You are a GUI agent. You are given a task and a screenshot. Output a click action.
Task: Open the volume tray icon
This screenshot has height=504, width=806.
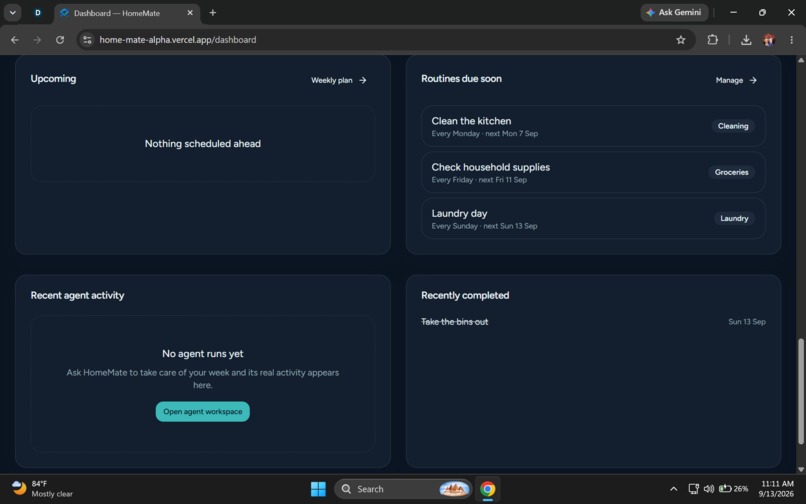click(x=708, y=489)
